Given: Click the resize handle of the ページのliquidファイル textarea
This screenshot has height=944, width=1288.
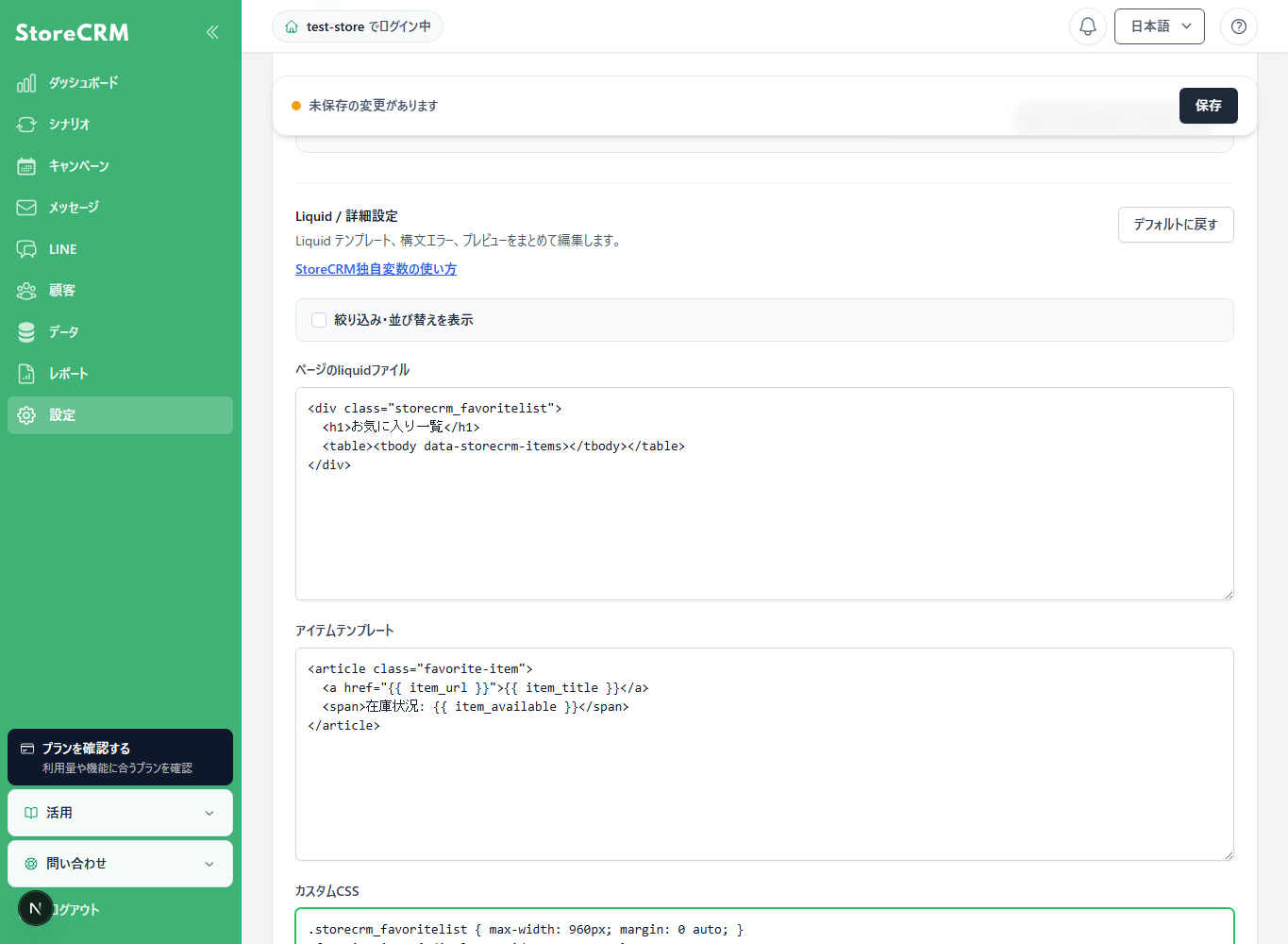Looking at the screenshot, I should pos(1228,594).
